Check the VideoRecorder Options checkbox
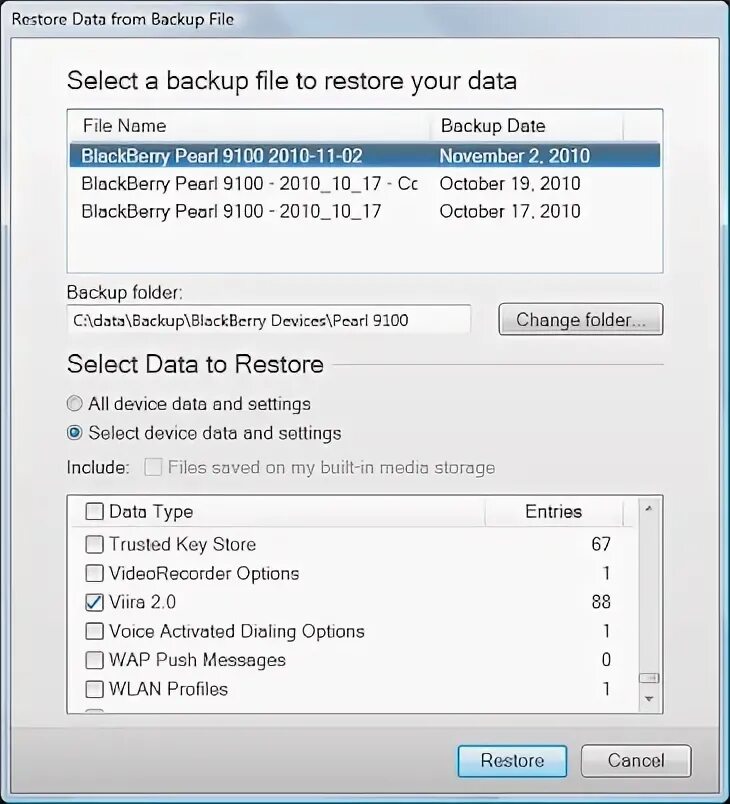The image size is (730, 804). click(x=94, y=573)
